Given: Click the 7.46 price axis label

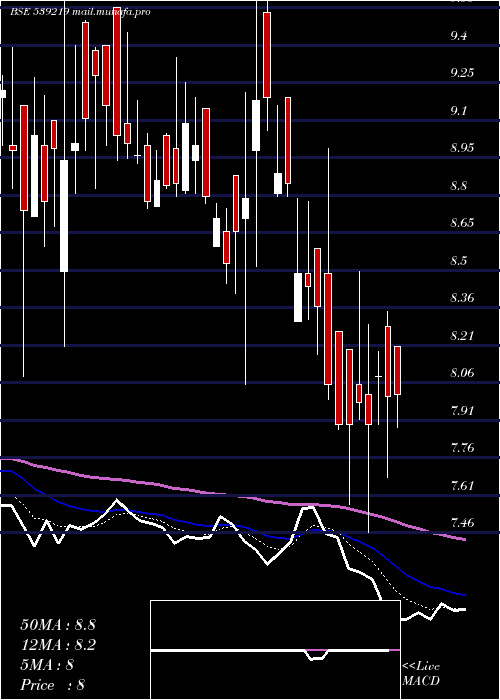Looking at the screenshot, I should pyautogui.click(x=462, y=523).
